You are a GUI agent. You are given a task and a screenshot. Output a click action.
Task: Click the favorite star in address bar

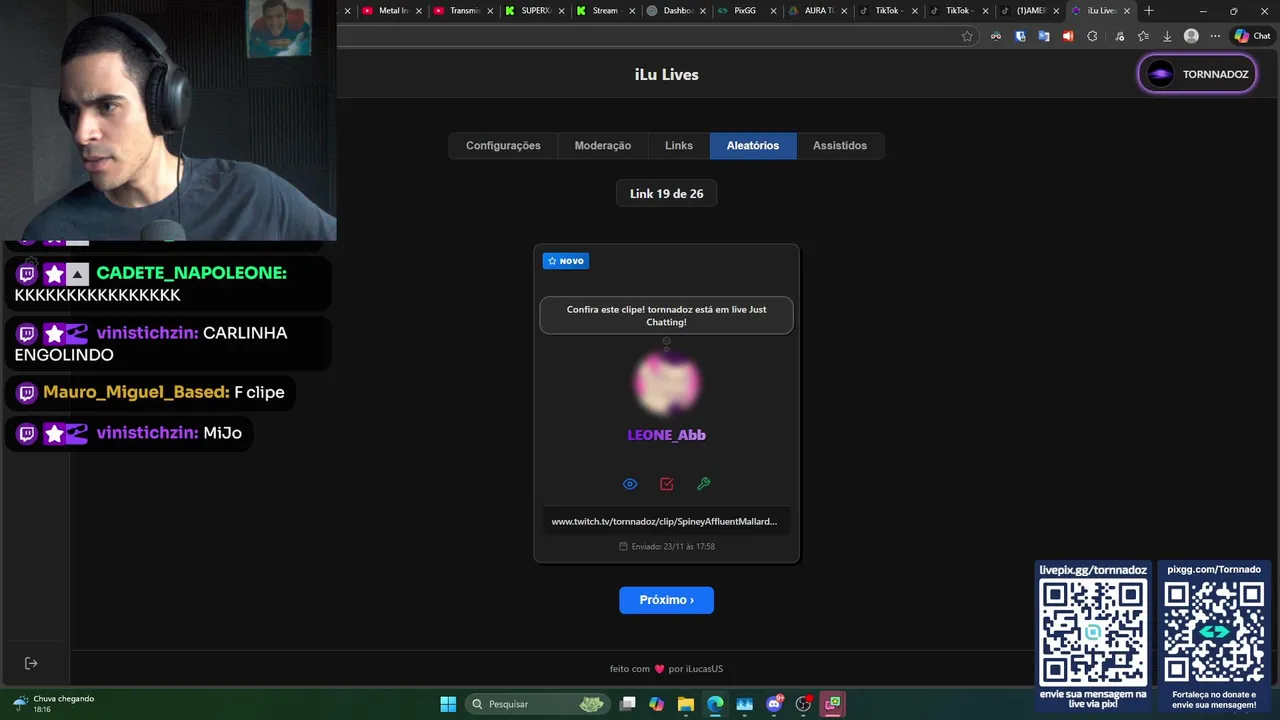click(967, 36)
